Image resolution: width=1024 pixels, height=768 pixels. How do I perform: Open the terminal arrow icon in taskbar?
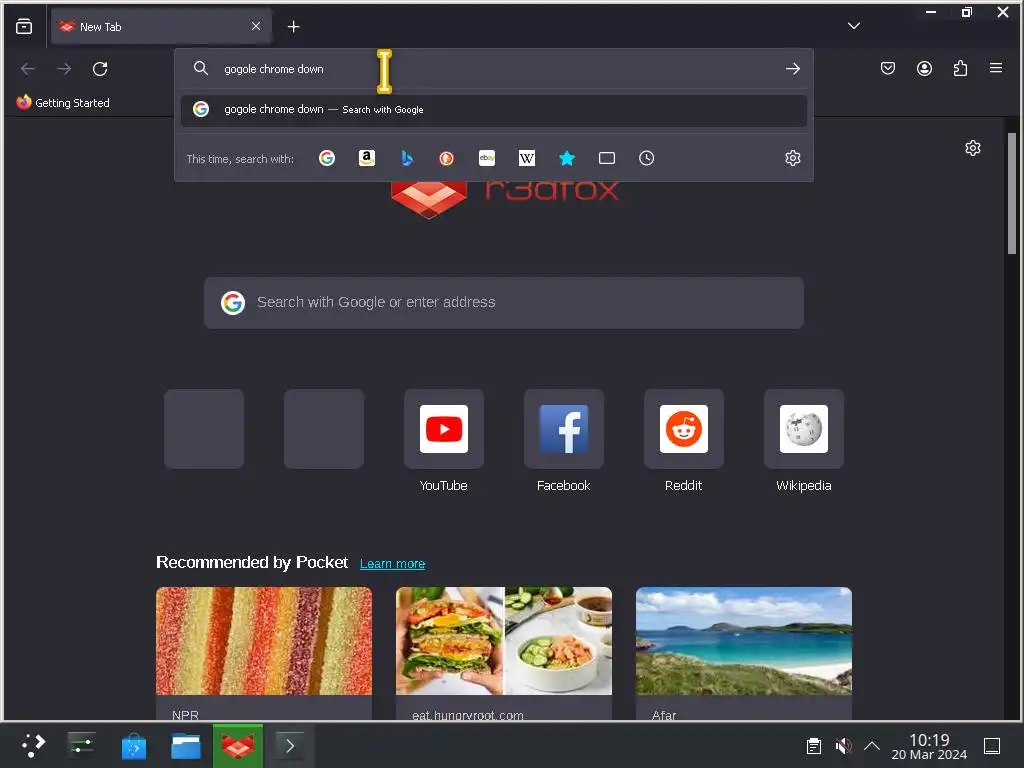point(290,746)
